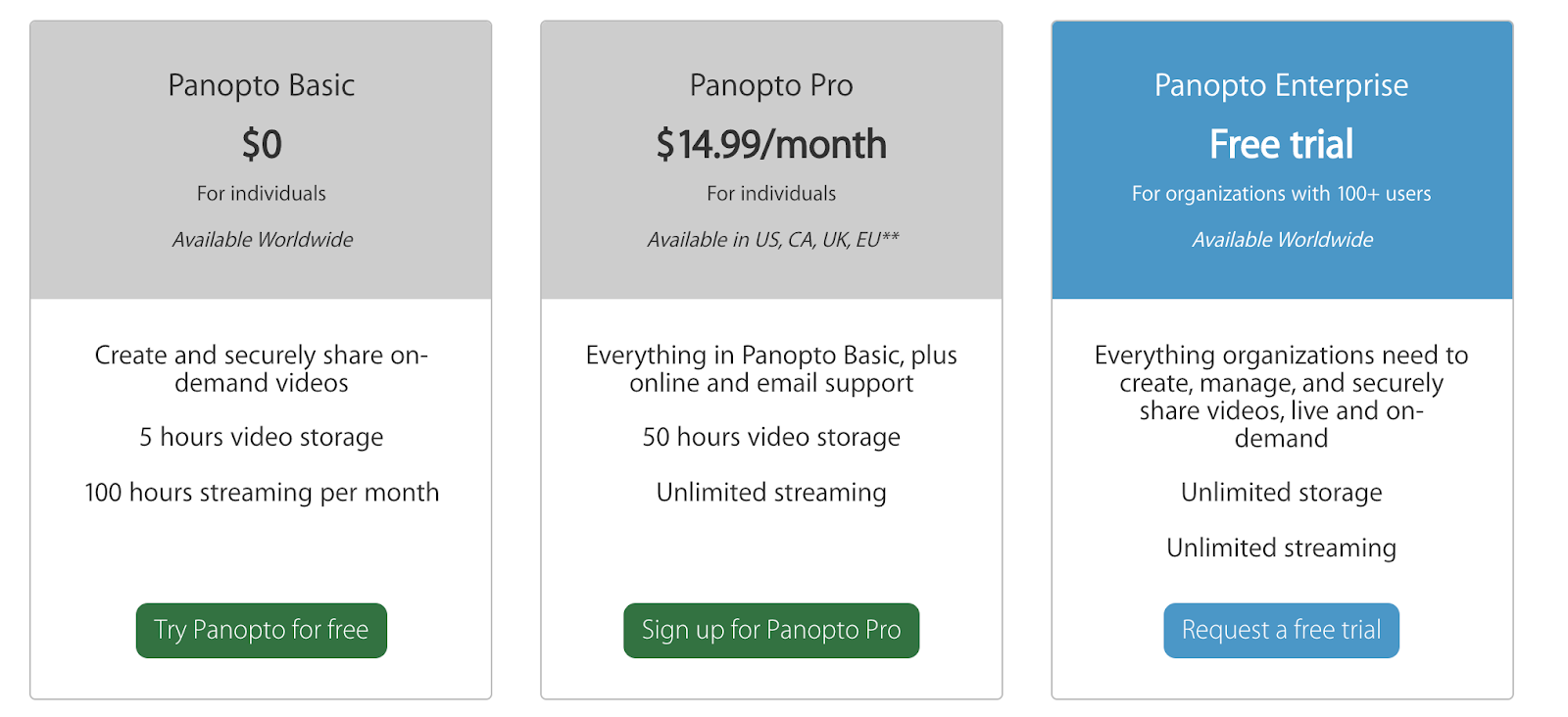Image resolution: width=1568 pixels, height=717 pixels.
Task: Select the Panopto Enterprise heading
Action: coord(1281,85)
